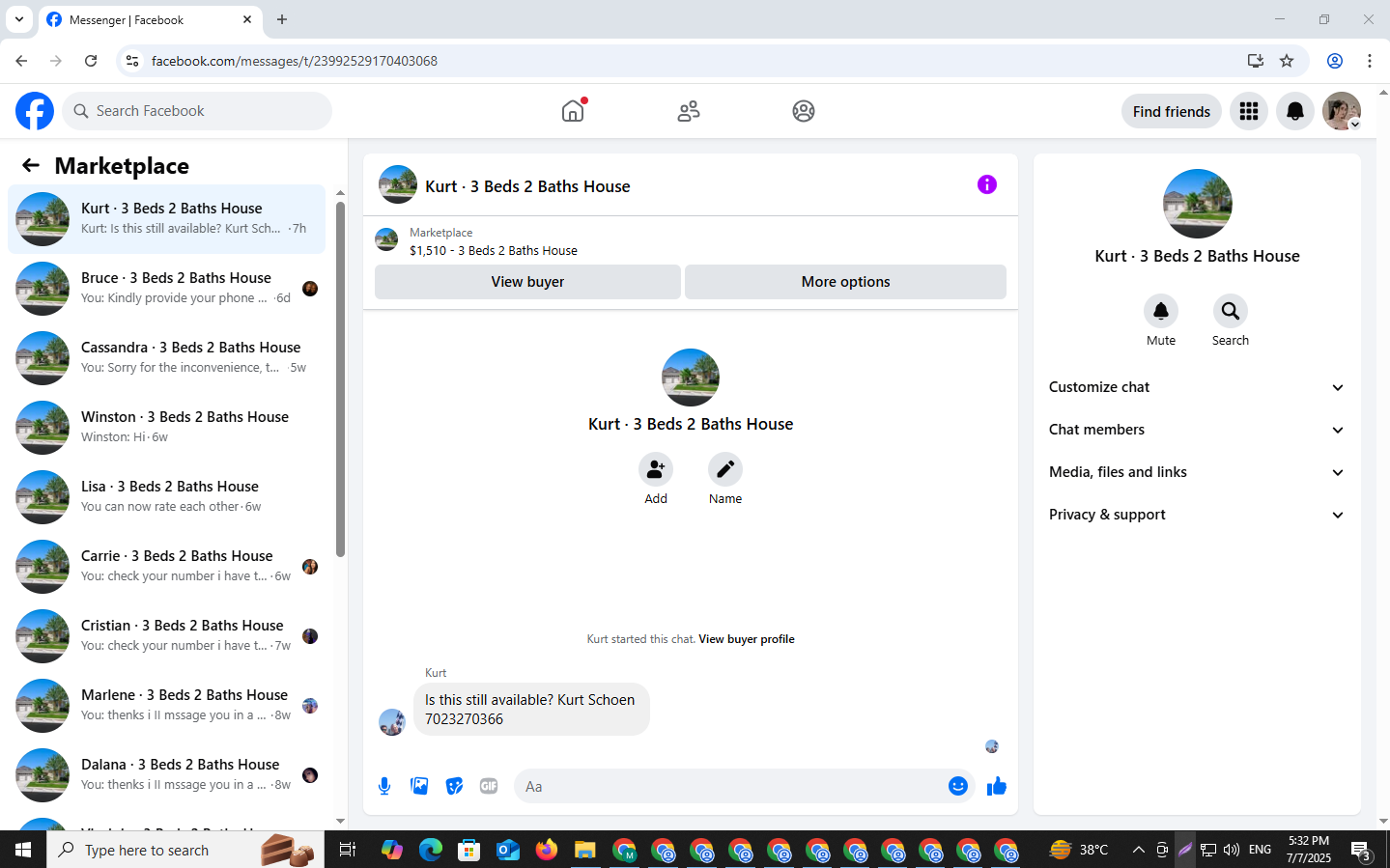Open Lisa conversation
This screenshot has height=868, width=1390.
click(x=166, y=497)
